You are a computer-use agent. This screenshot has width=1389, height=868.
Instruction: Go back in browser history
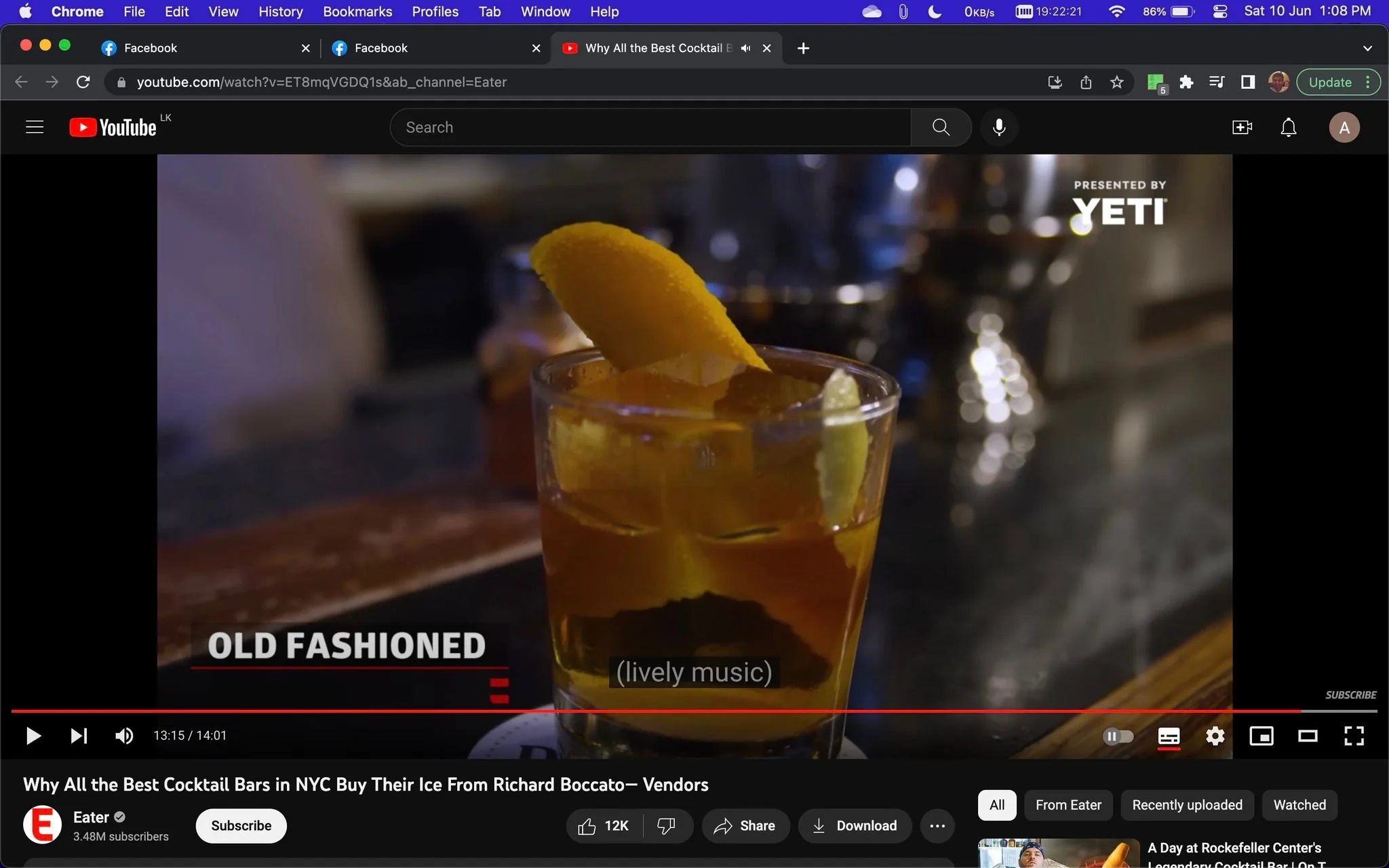[x=21, y=82]
